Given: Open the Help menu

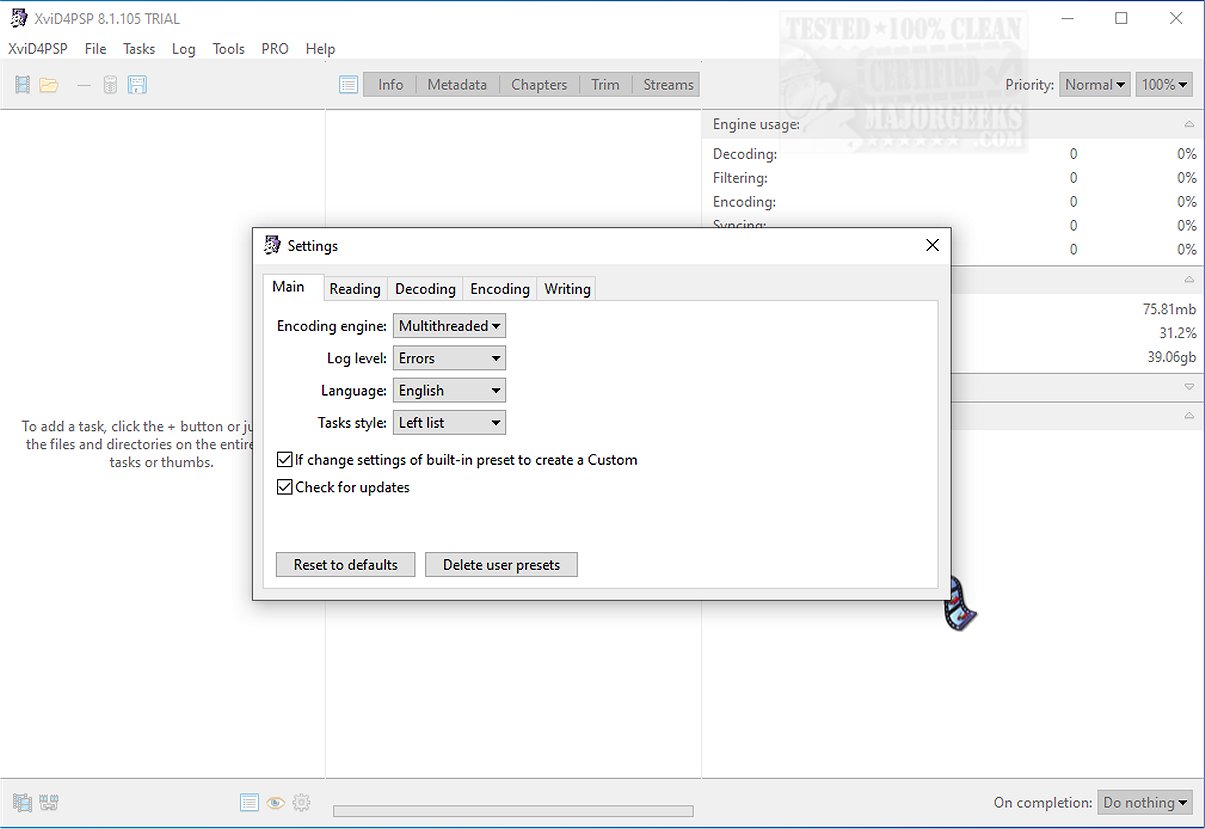Looking at the screenshot, I should (320, 48).
